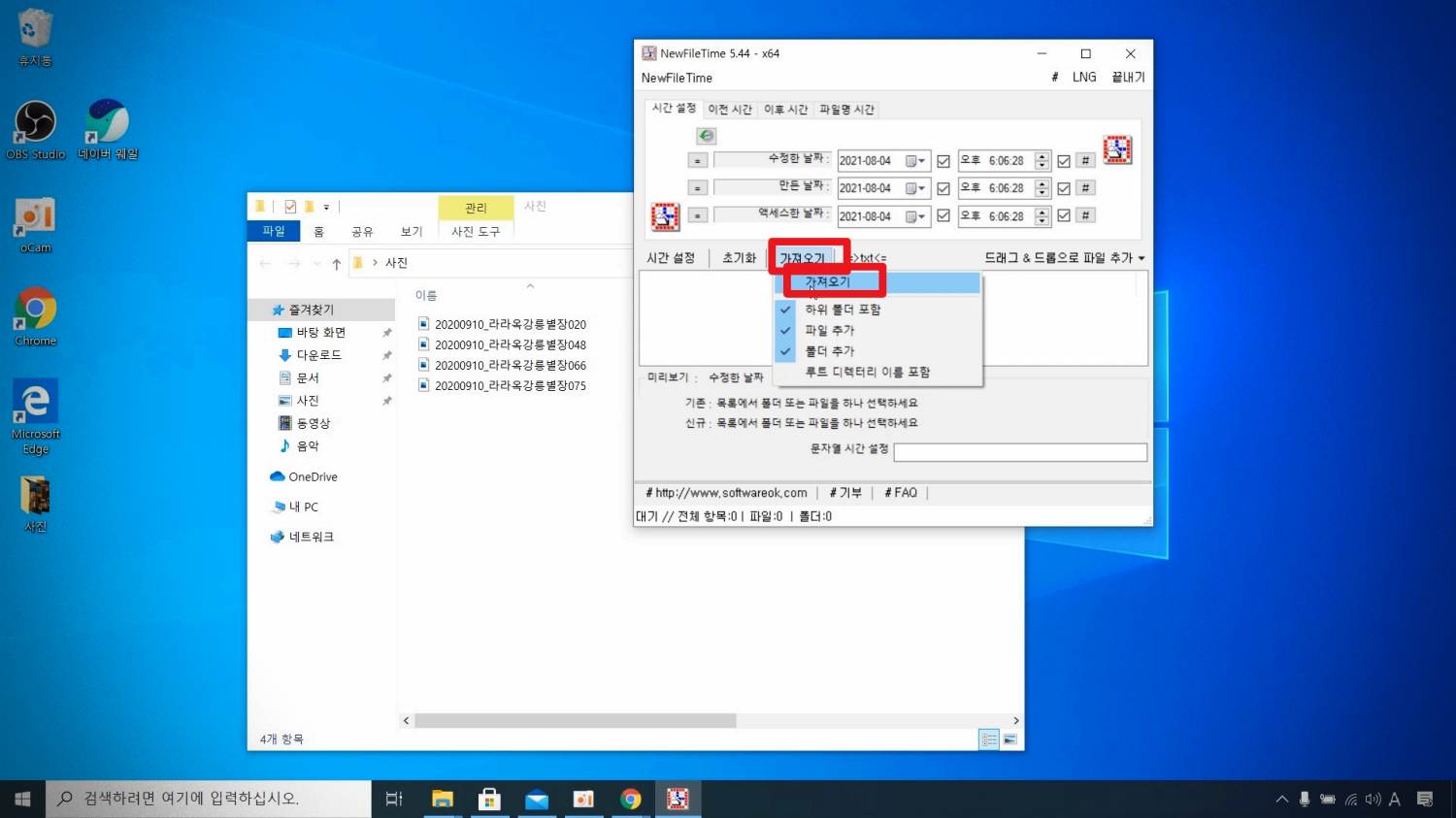Select file 20200910_라라옥강릉별장066
Viewport: 1456px width, 818px height.
point(510,365)
